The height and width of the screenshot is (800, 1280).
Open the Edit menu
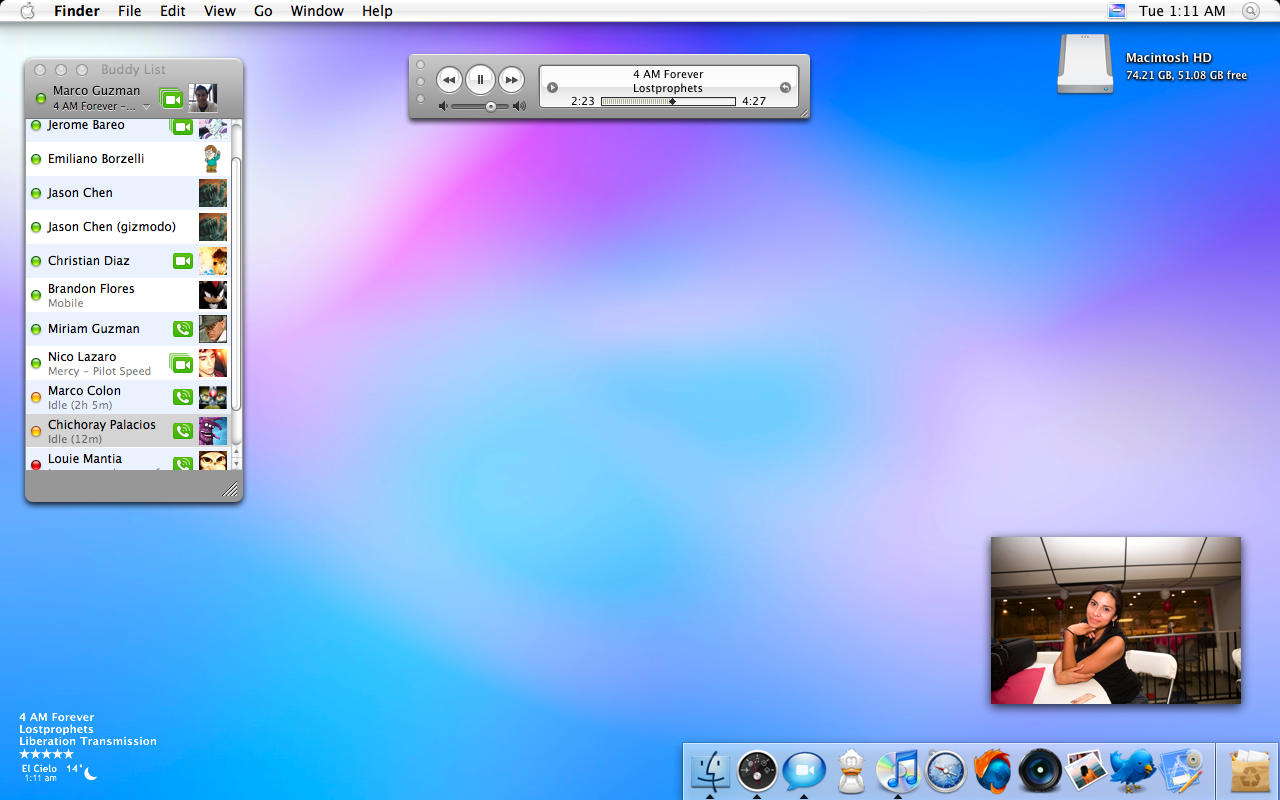[x=173, y=11]
